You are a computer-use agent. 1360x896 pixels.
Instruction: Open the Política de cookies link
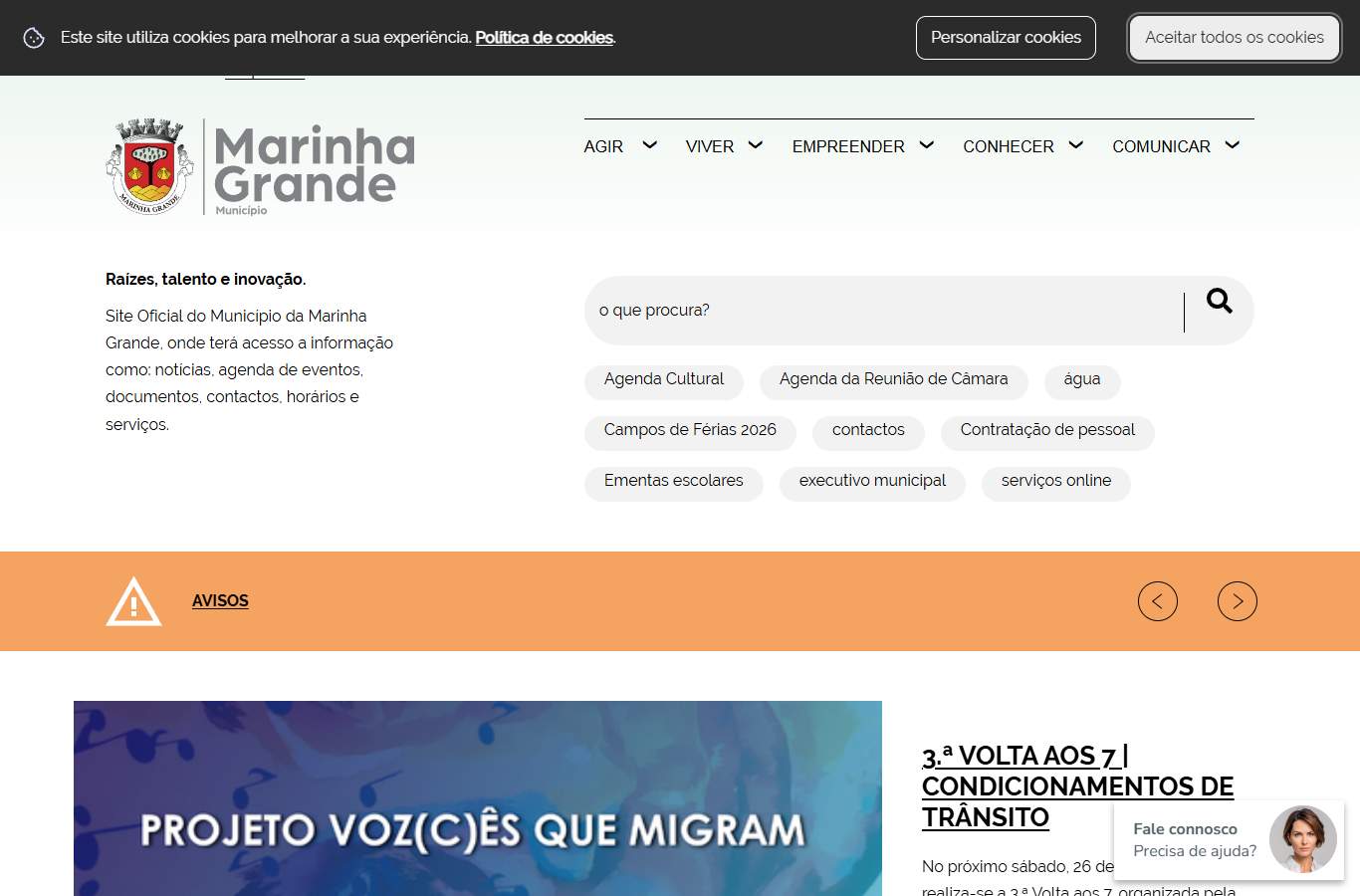545,38
